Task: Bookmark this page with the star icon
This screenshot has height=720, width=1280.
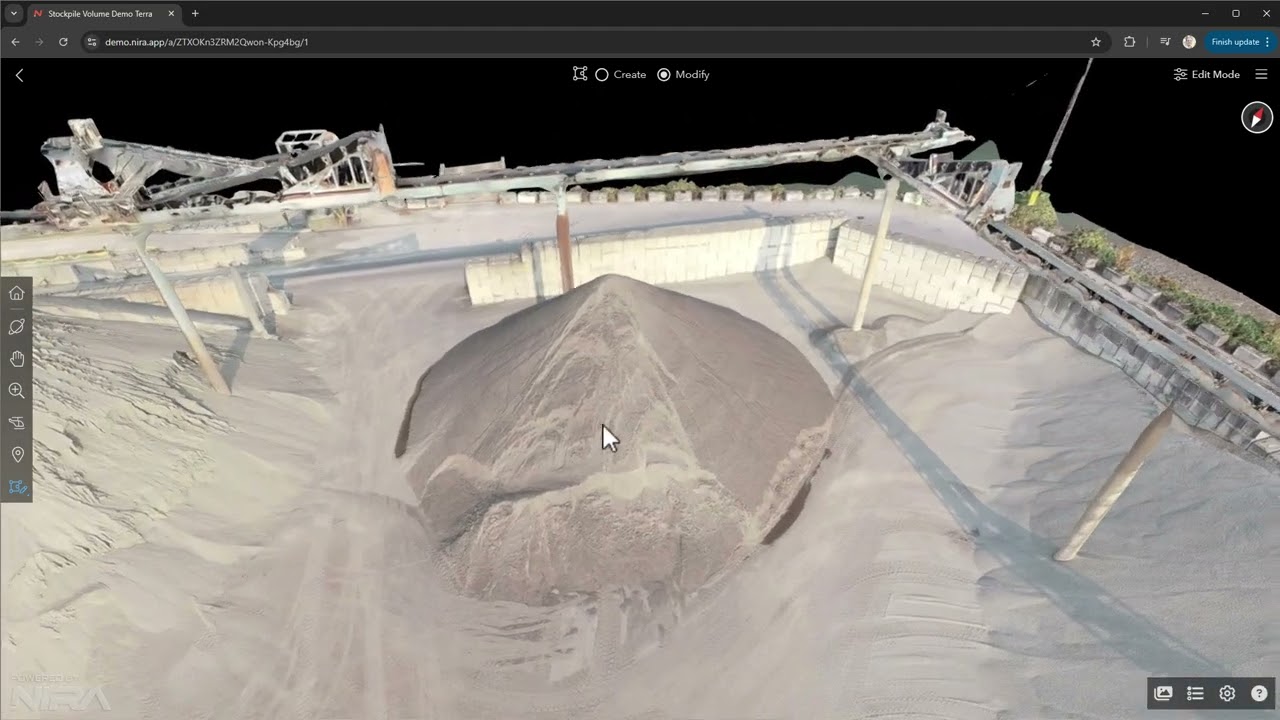Action: [x=1096, y=42]
